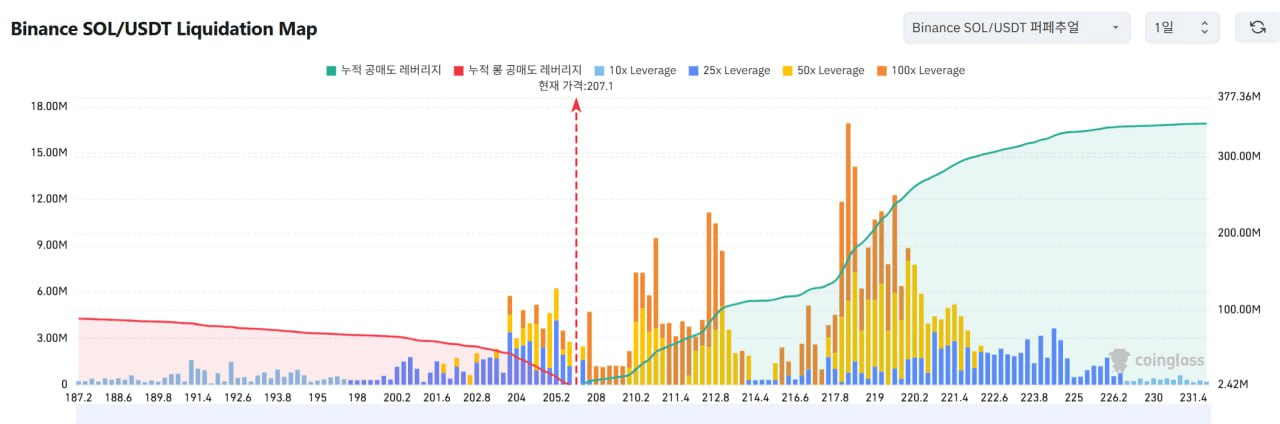1280x424 pixels.
Task: Click the 9.00M left axis label
Action: tap(51, 245)
